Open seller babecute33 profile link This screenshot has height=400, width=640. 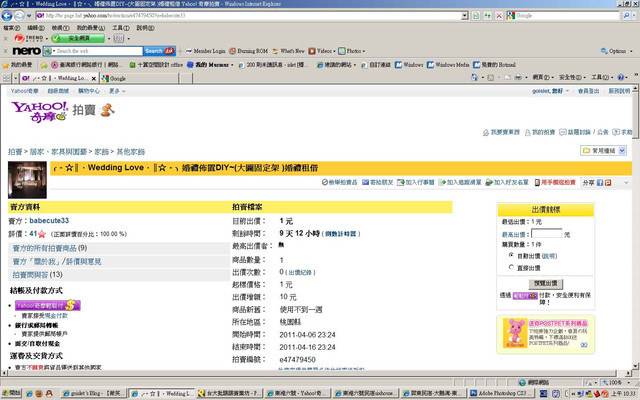click(49, 221)
